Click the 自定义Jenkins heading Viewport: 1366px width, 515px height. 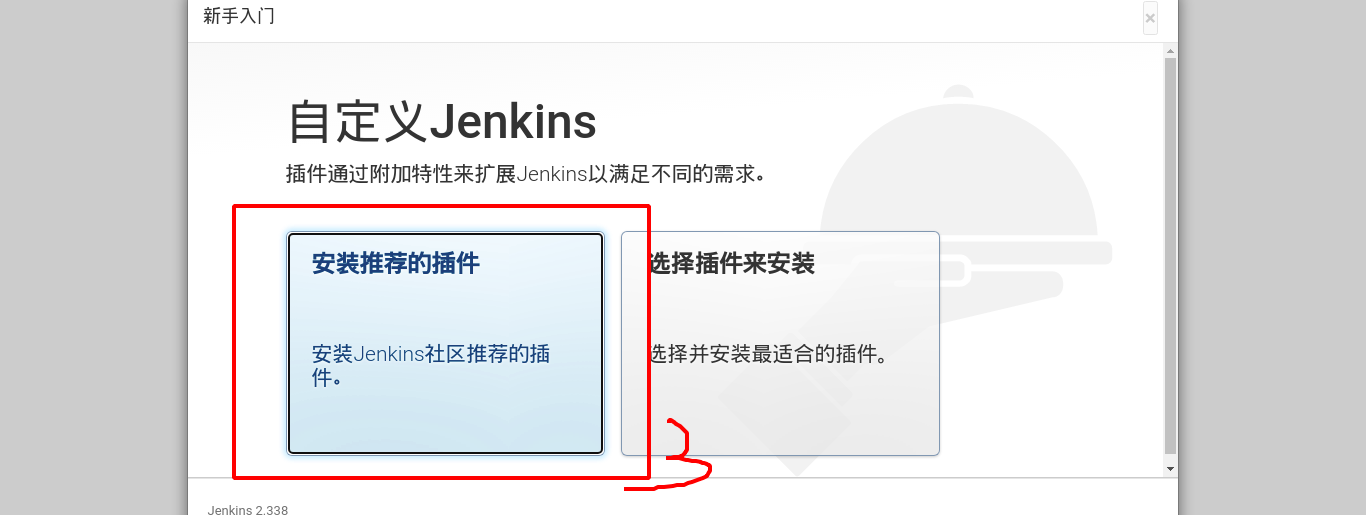442,122
